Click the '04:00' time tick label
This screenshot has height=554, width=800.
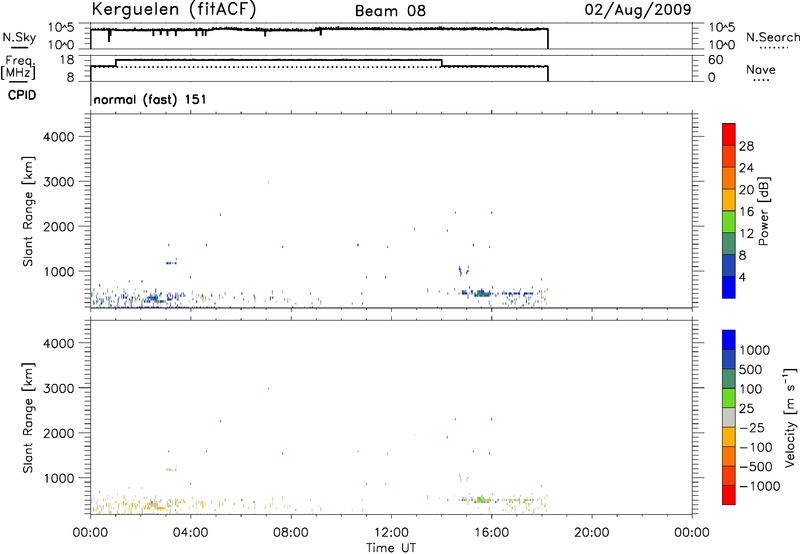190,533
